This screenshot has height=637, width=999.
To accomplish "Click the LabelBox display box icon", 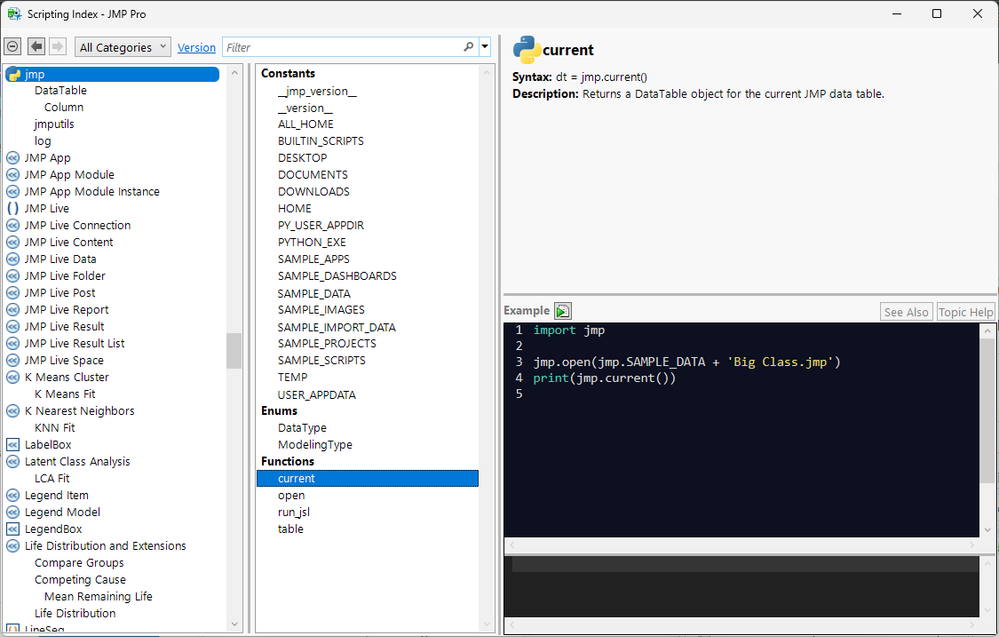I will pyautogui.click(x=13, y=445).
